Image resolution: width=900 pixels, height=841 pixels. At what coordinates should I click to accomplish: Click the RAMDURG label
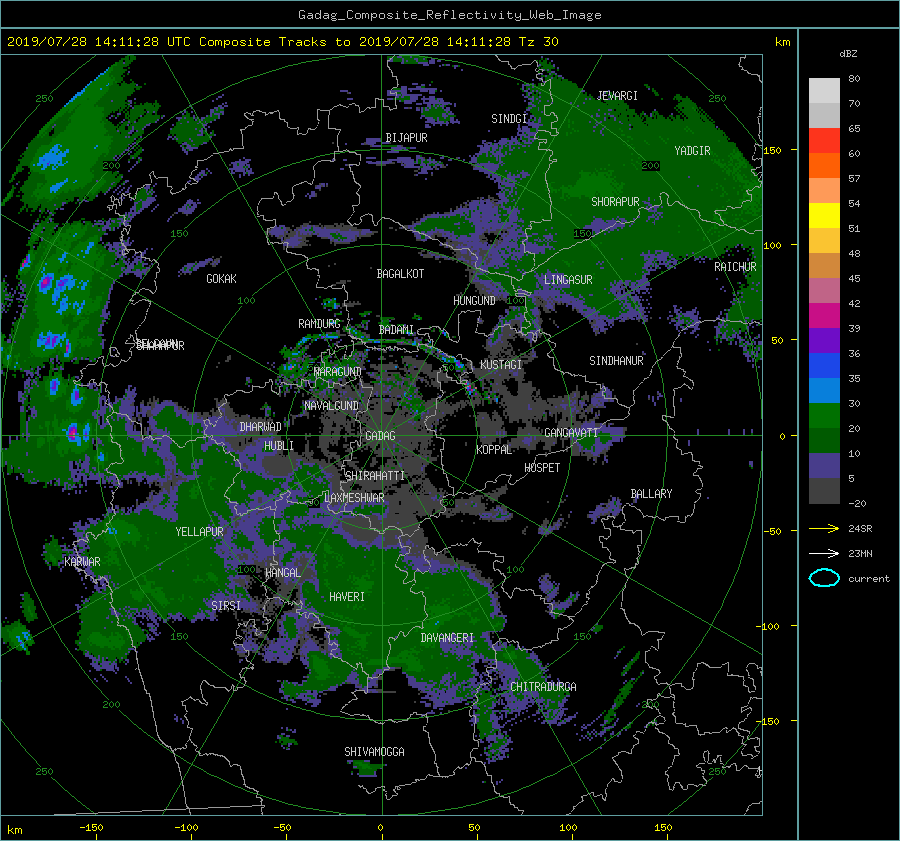click(x=319, y=324)
